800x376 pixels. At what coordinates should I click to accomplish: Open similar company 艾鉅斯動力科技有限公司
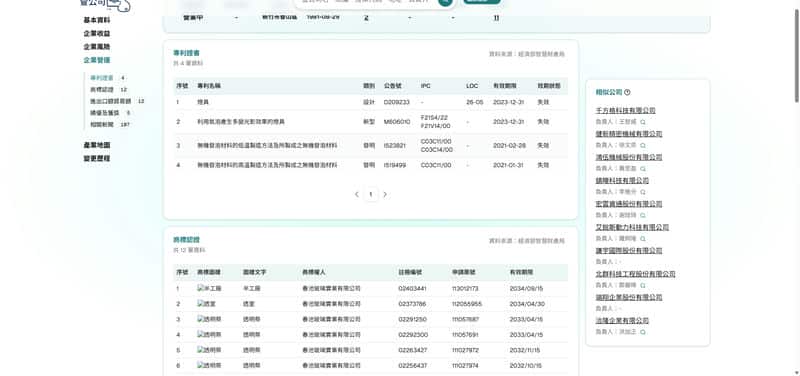632,227
